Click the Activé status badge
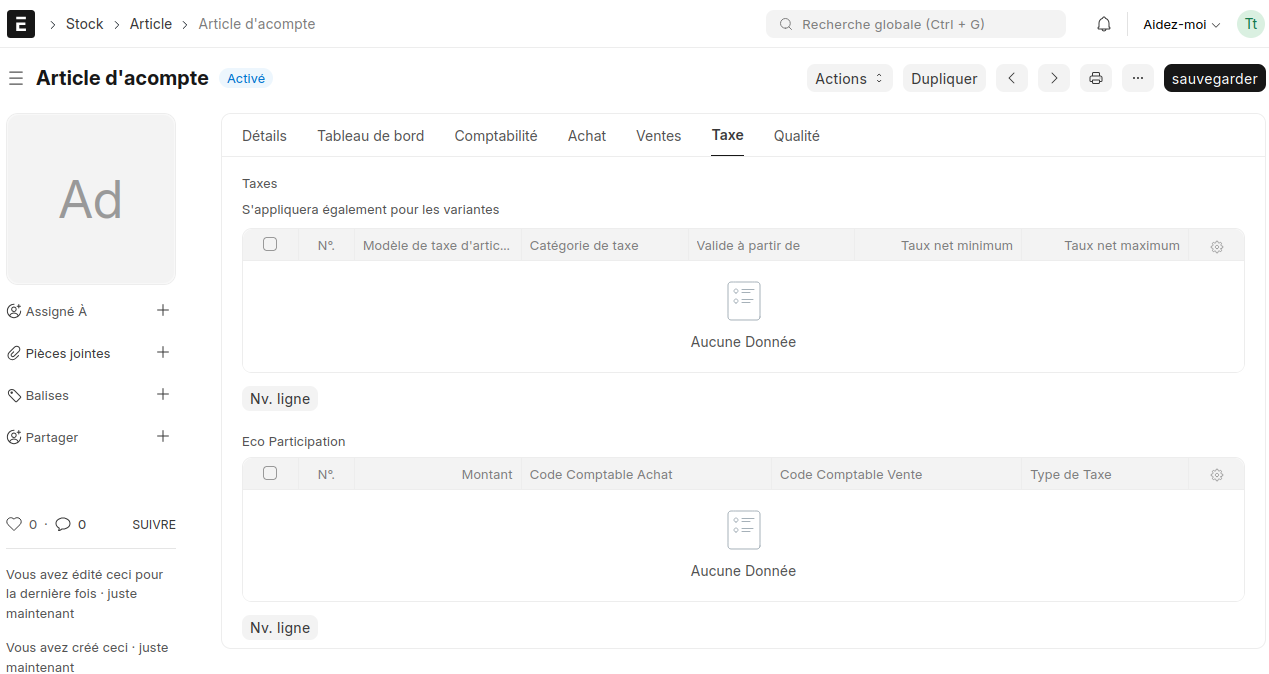The width and height of the screenshot is (1269, 674). tap(246, 78)
